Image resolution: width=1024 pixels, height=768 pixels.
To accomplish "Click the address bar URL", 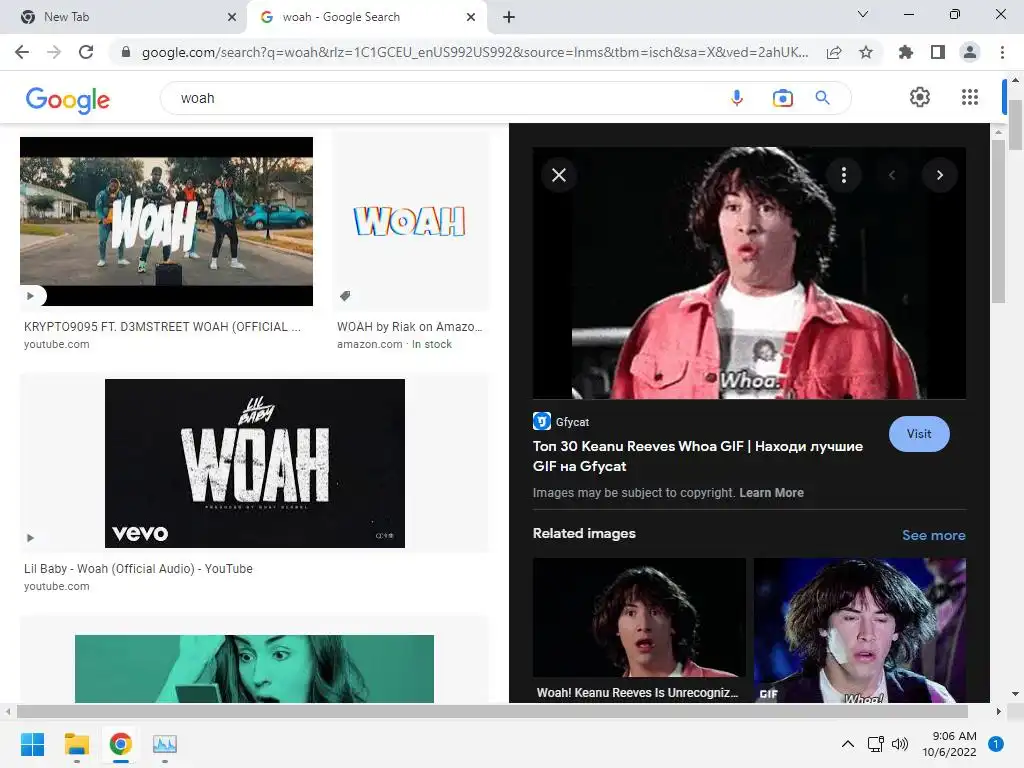I will pyautogui.click(x=475, y=52).
